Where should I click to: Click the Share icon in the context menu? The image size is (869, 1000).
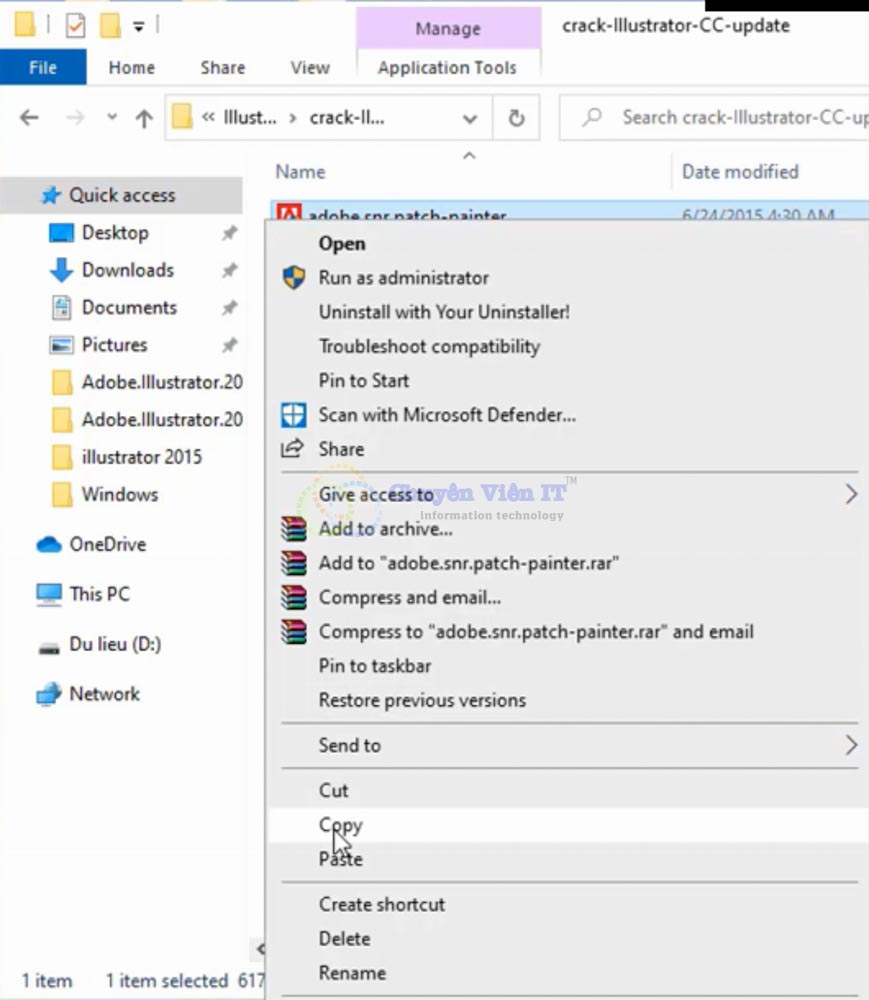click(292, 449)
